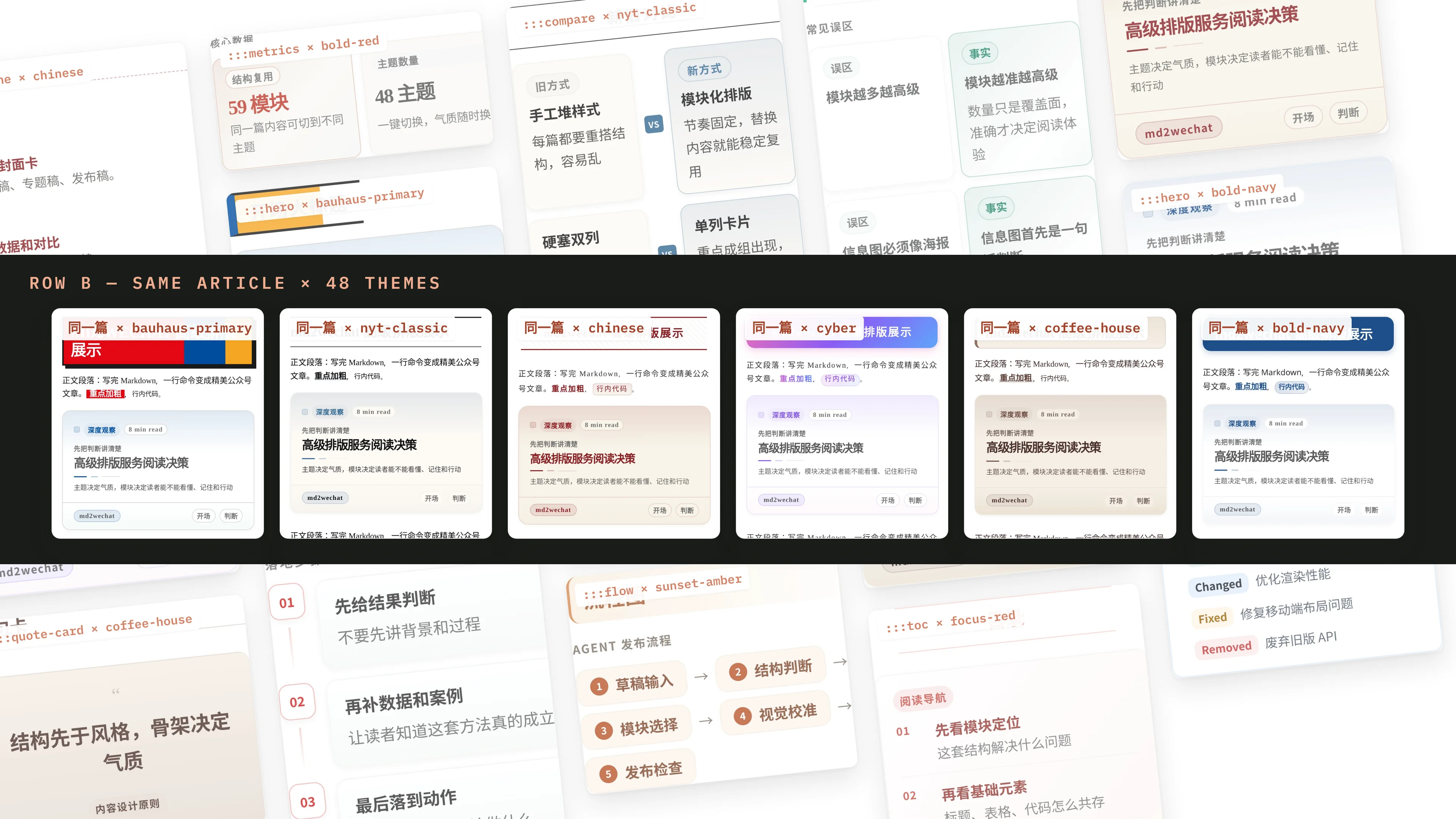
Task: Click flow step 2 circle beside 结构判断
Action: pos(737,672)
